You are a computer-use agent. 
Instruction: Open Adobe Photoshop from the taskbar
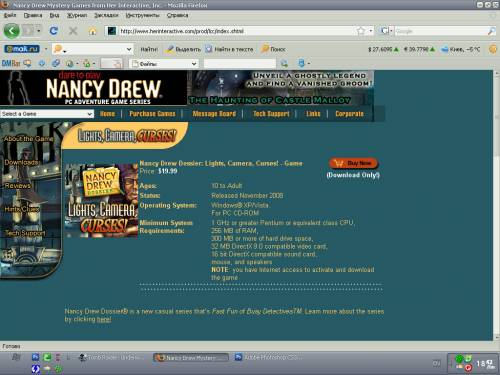click(269, 357)
